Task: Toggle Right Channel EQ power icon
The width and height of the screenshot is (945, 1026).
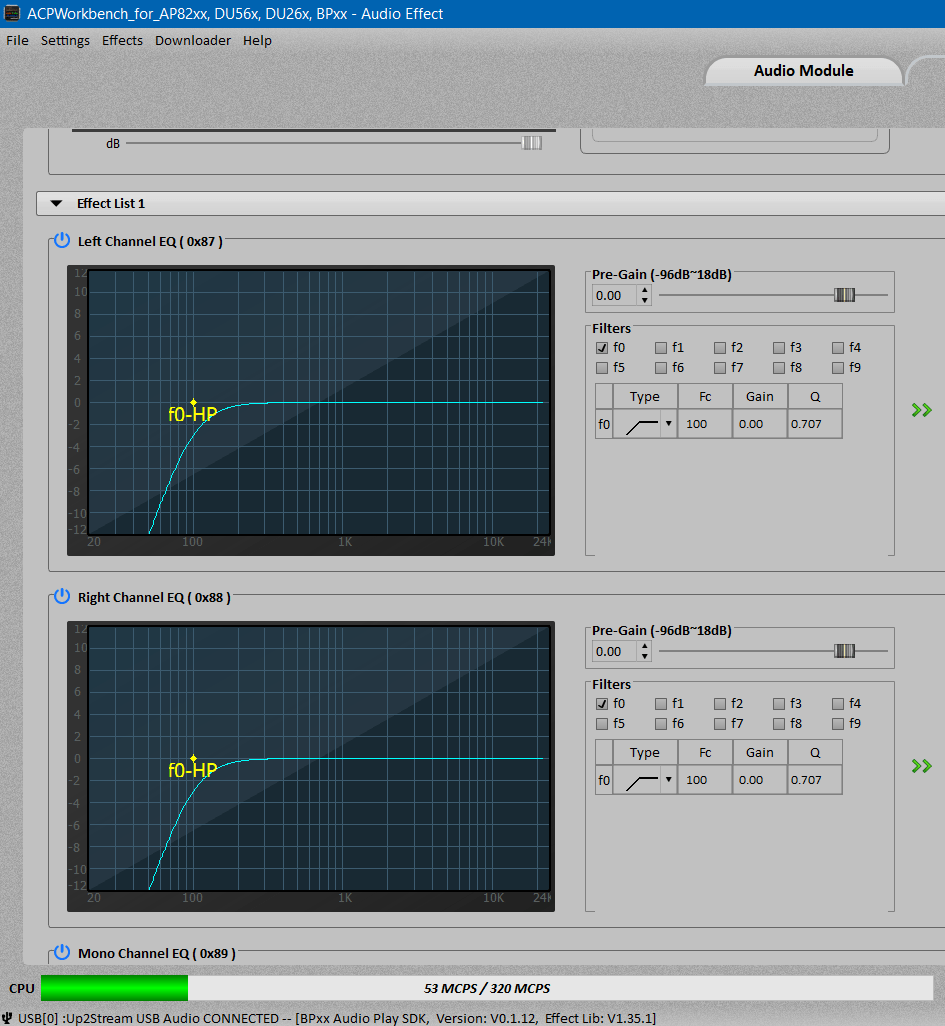Action: [x=62, y=597]
